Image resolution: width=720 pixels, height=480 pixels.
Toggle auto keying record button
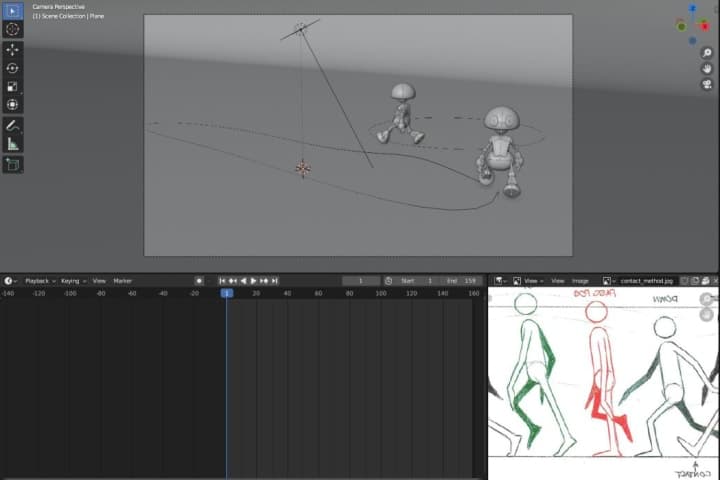(x=199, y=281)
